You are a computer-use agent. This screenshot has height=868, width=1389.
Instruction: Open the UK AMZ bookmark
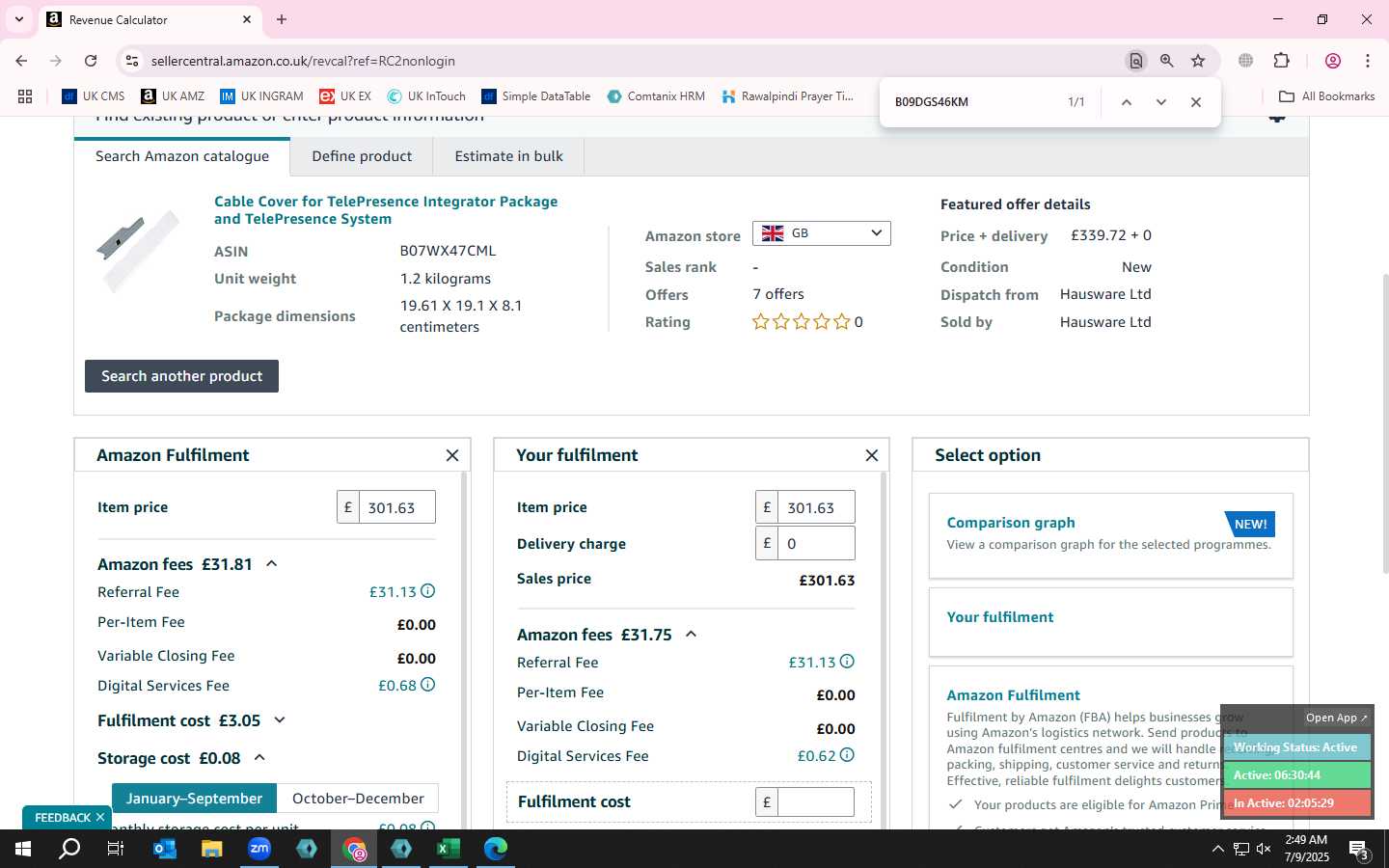(173, 96)
